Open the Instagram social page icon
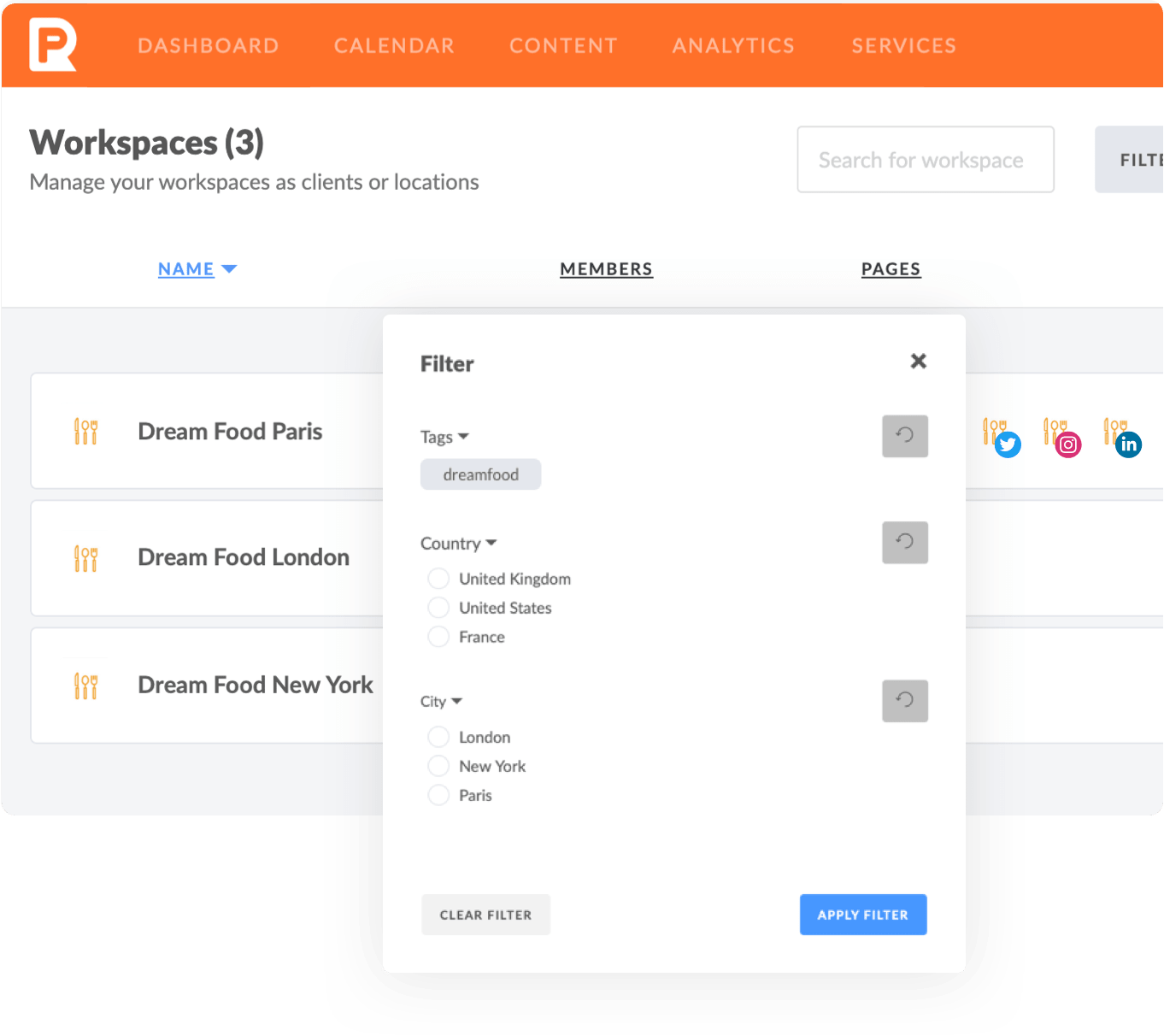 coord(1067,444)
